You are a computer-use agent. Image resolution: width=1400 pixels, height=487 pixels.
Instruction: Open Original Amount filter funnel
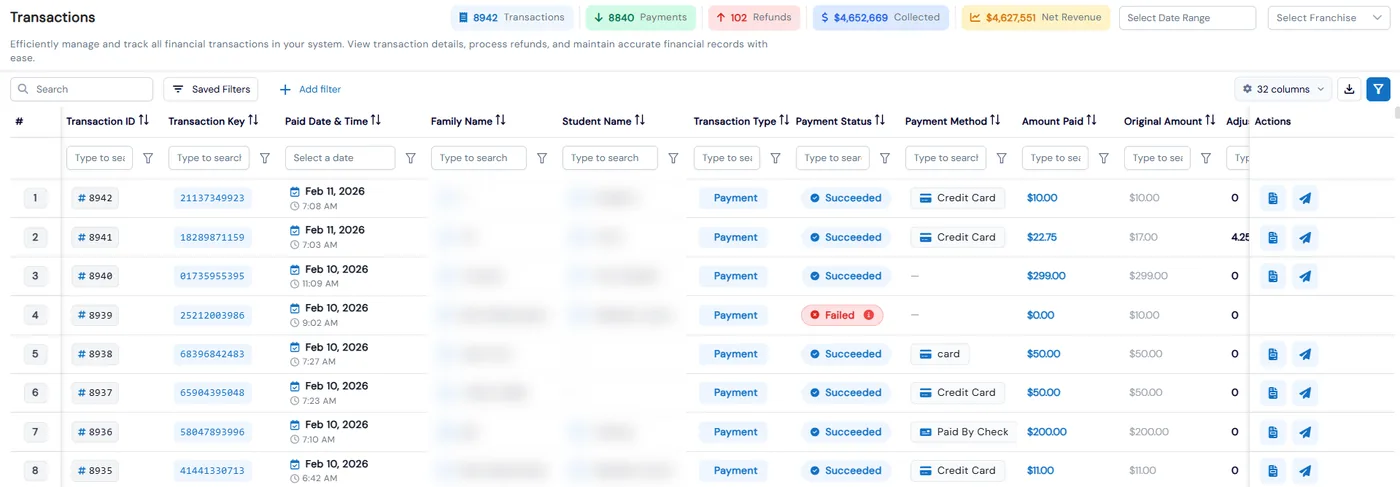point(1206,158)
